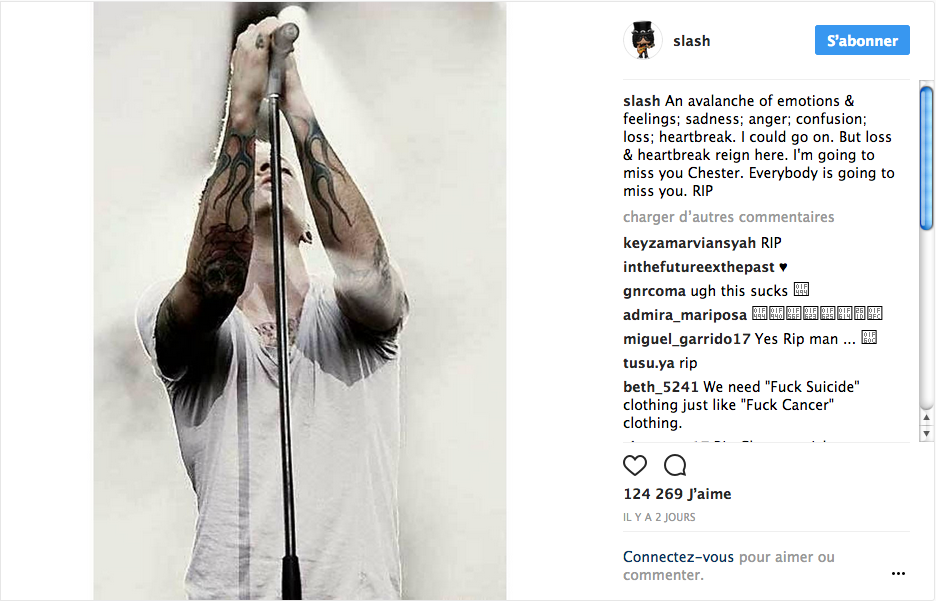Image resolution: width=936 pixels, height=601 pixels.
Task: Visit admira_mariposa's profile
Action: tap(685, 315)
